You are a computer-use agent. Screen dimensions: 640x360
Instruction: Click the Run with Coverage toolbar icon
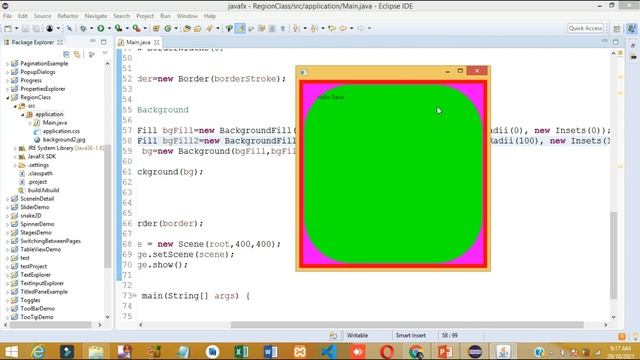click(118, 28)
